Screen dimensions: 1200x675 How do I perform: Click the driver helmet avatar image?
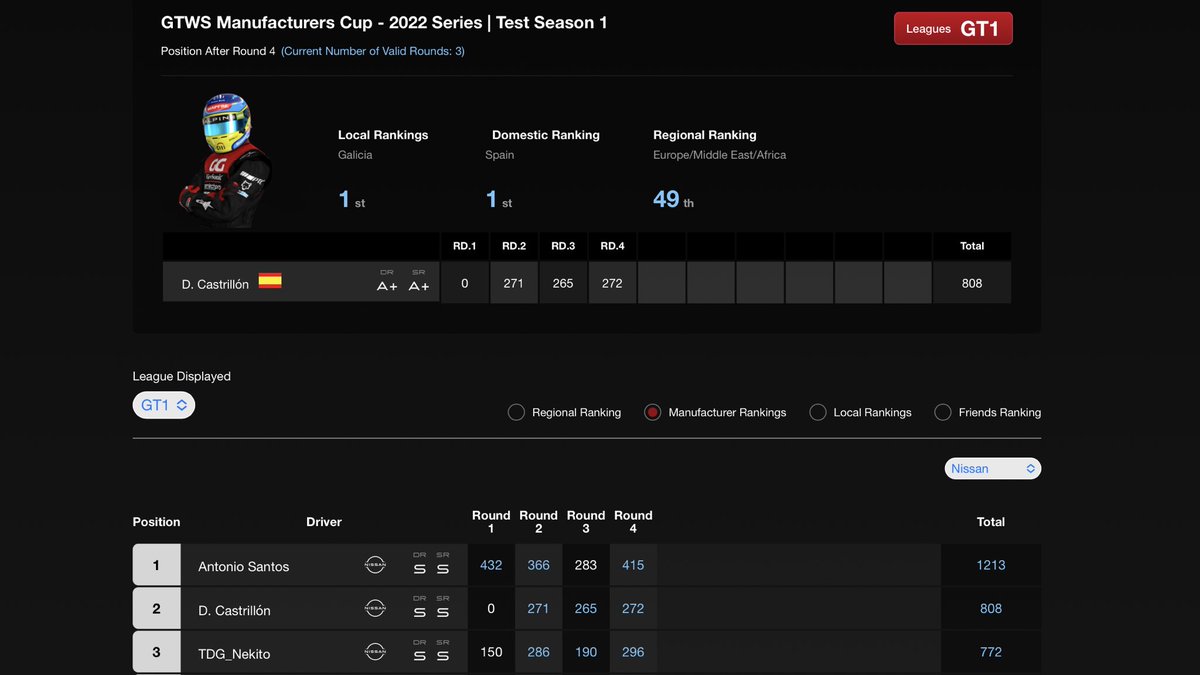(225, 160)
